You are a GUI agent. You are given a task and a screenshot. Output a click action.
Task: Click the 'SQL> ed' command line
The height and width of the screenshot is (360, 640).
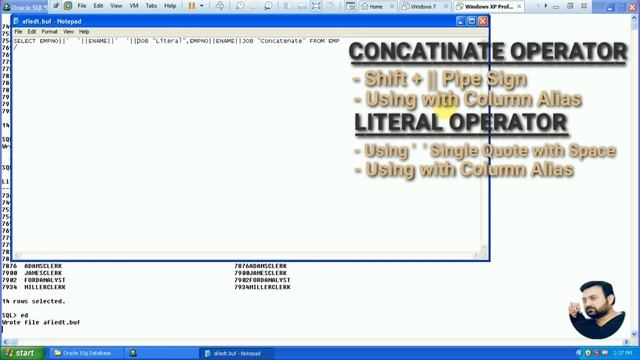pos(15,315)
